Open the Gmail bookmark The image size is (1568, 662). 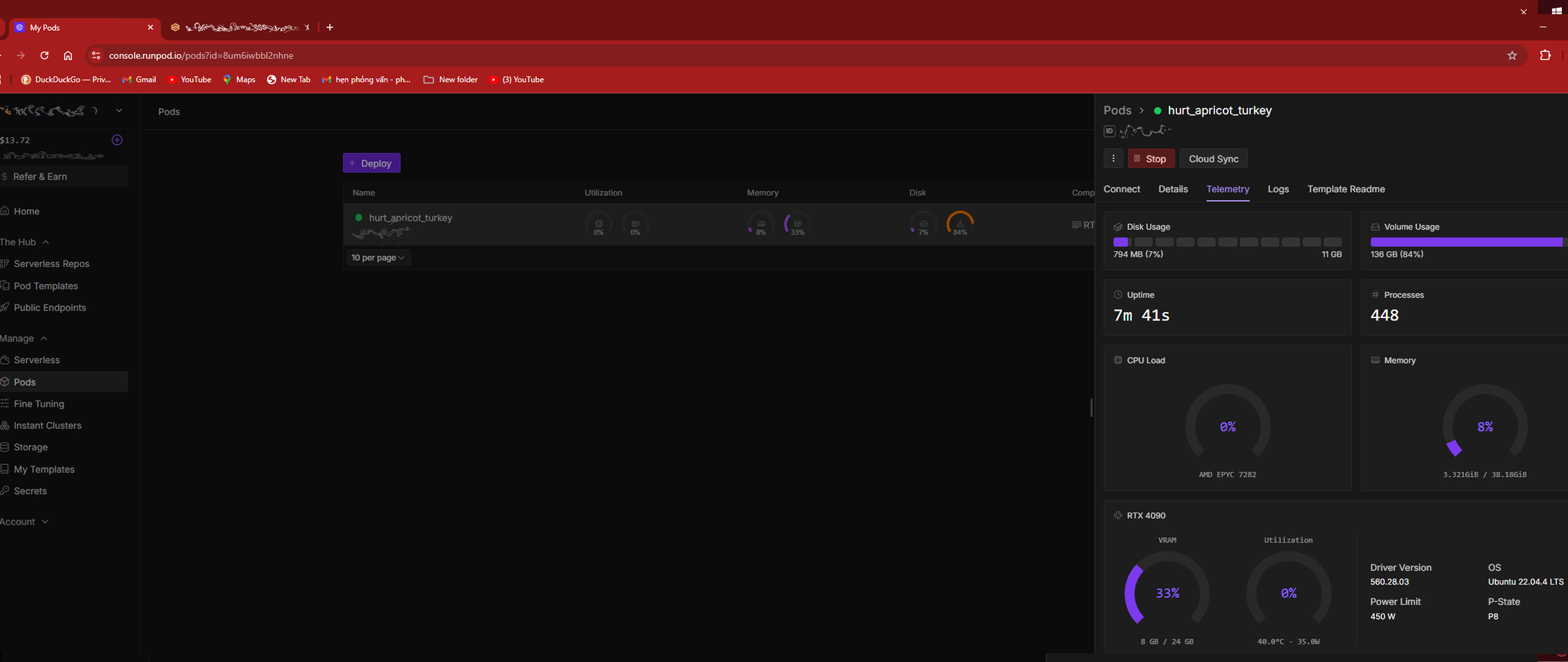coord(139,79)
